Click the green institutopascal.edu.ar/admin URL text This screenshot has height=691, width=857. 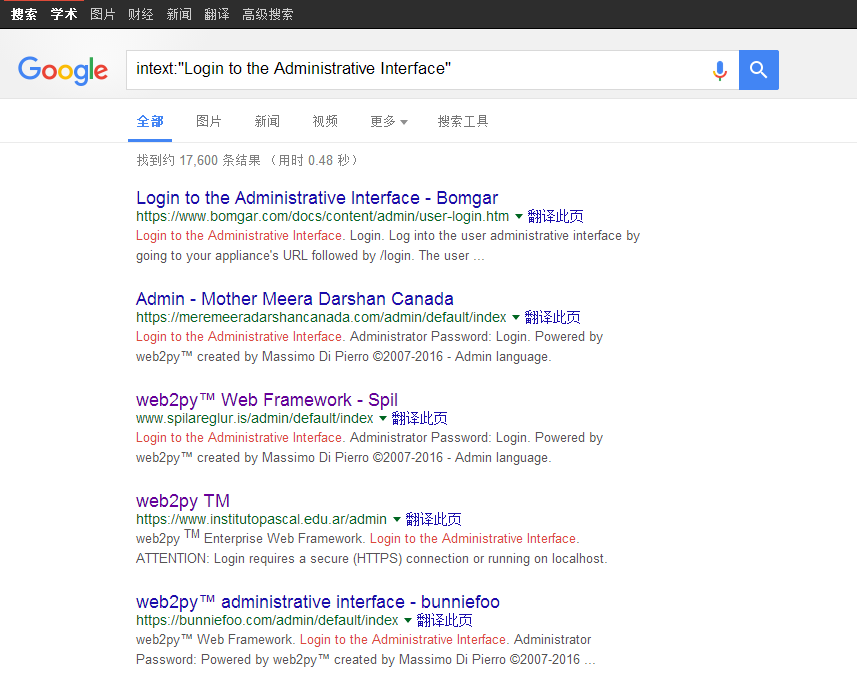[x=261, y=519]
